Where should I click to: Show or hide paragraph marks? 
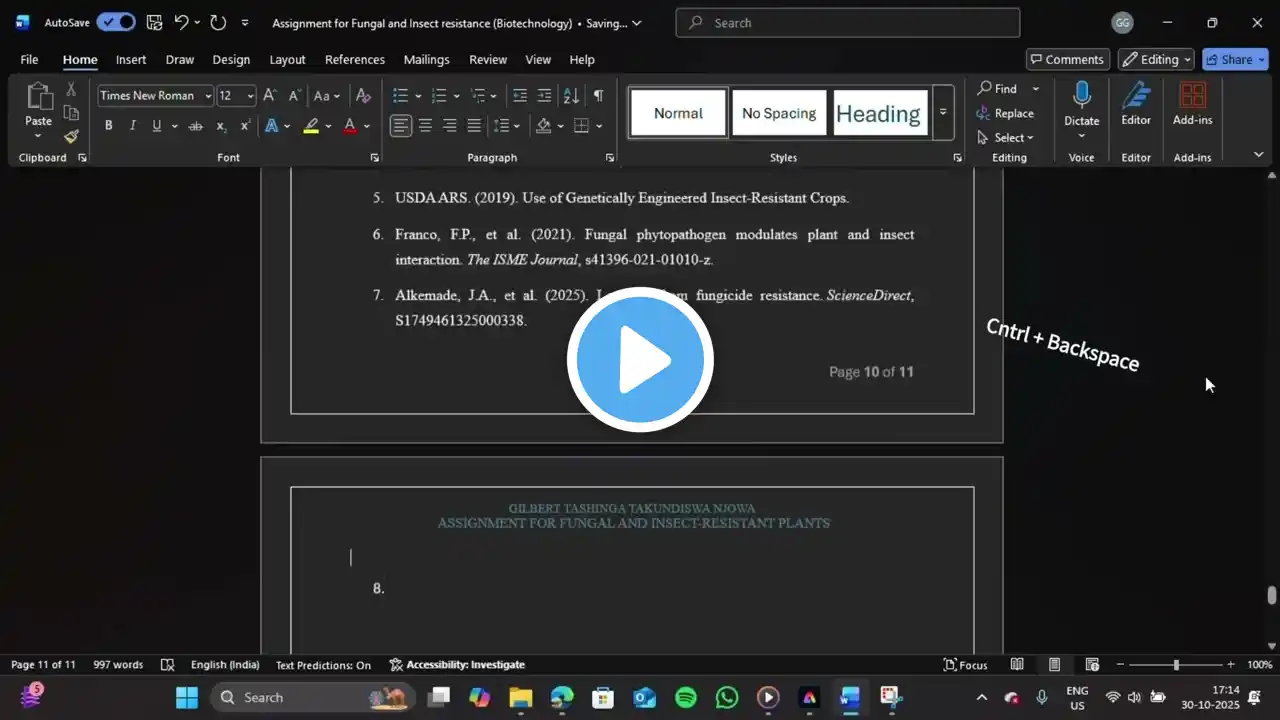[x=598, y=96]
